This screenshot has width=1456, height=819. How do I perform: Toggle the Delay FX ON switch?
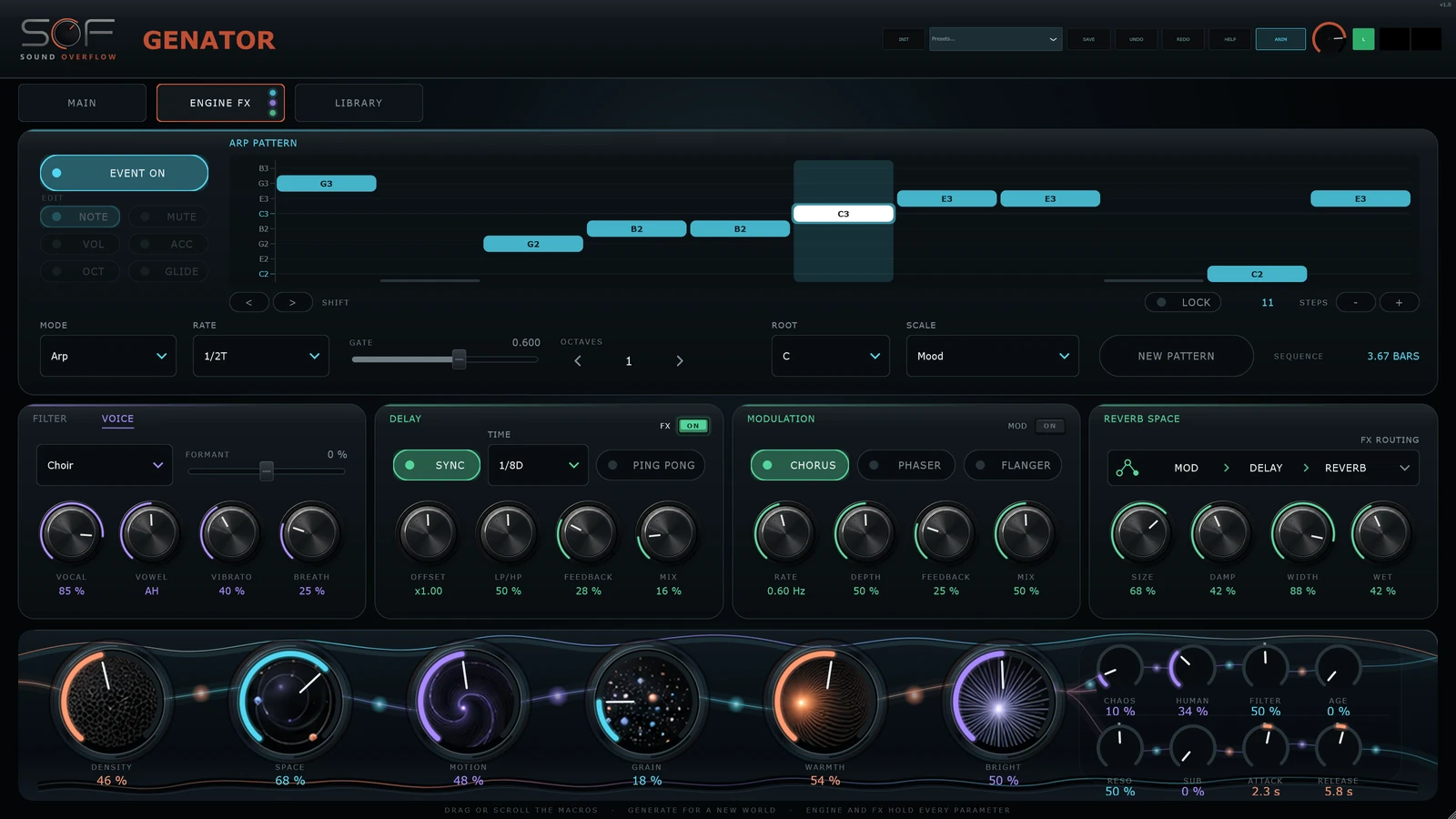click(693, 426)
